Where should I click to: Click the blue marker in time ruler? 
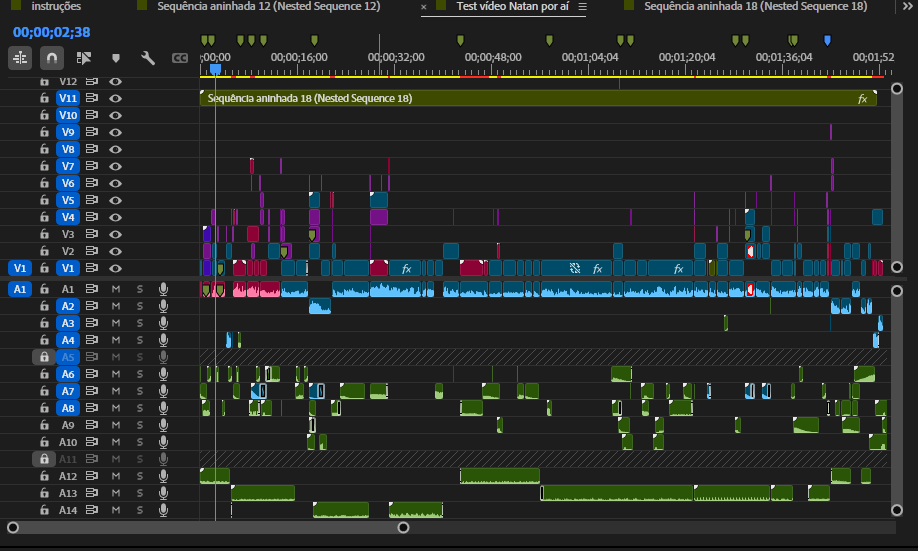point(827,40)
